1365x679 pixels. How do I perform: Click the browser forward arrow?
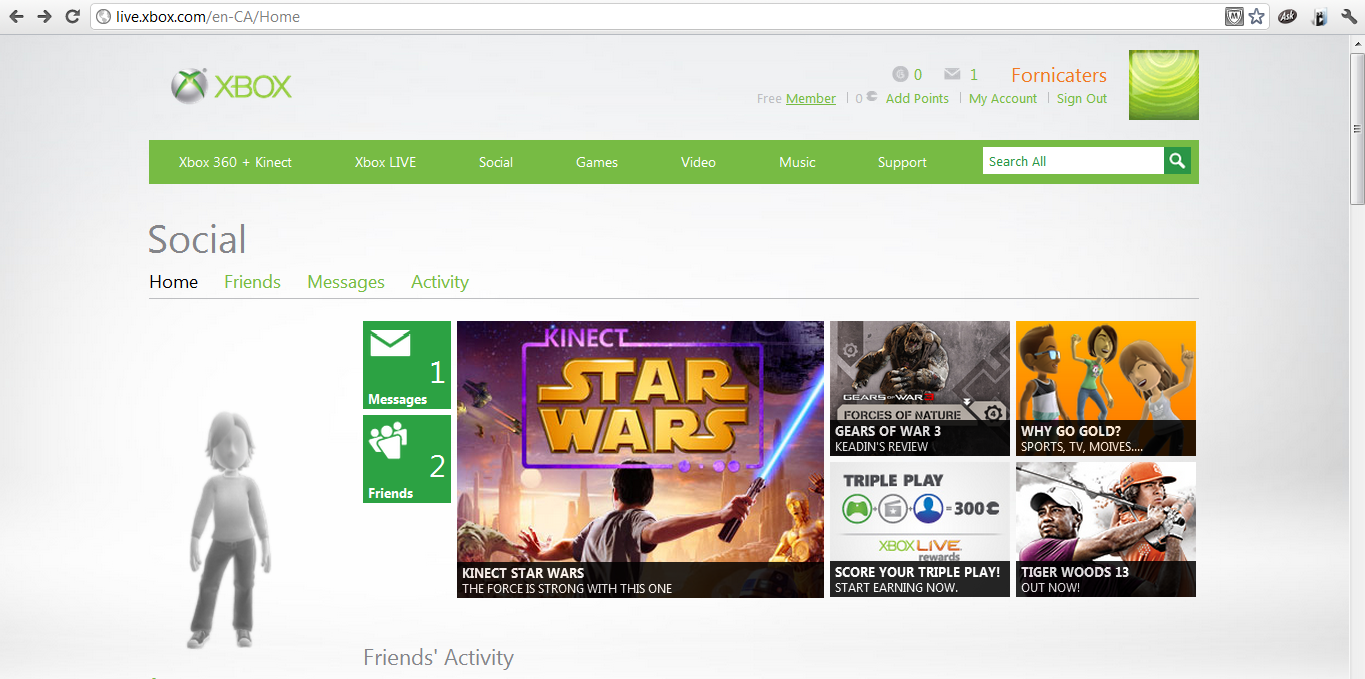point(44,16)
